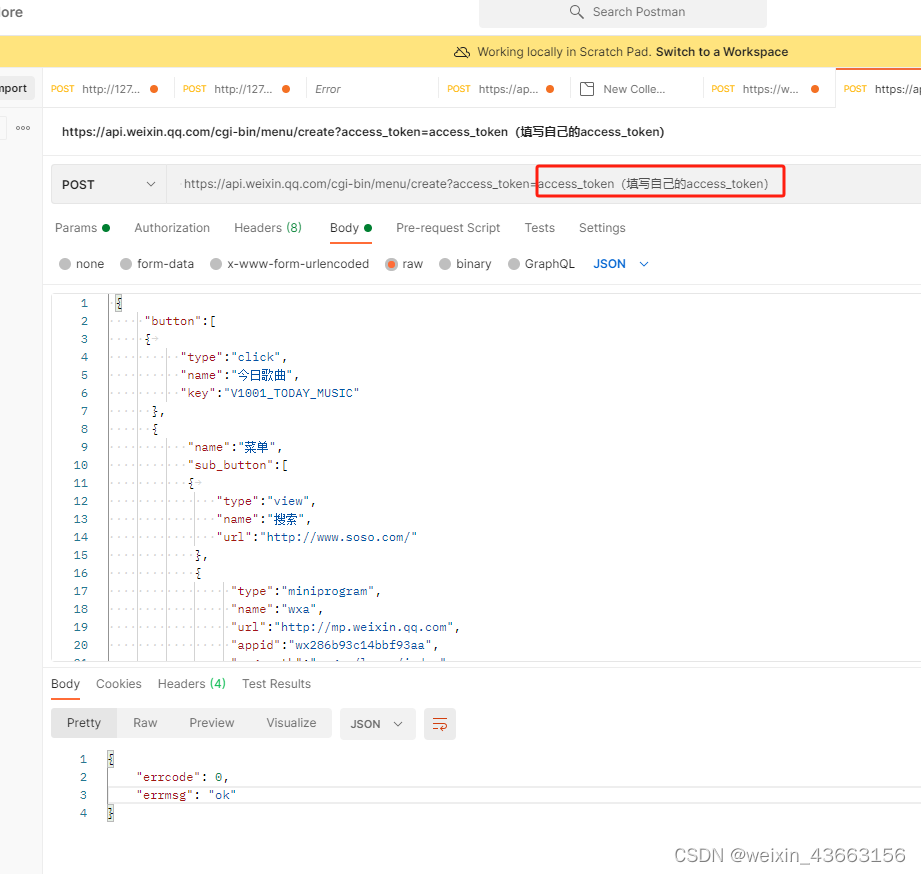Switch to the request Body tab

coord(351,228)
